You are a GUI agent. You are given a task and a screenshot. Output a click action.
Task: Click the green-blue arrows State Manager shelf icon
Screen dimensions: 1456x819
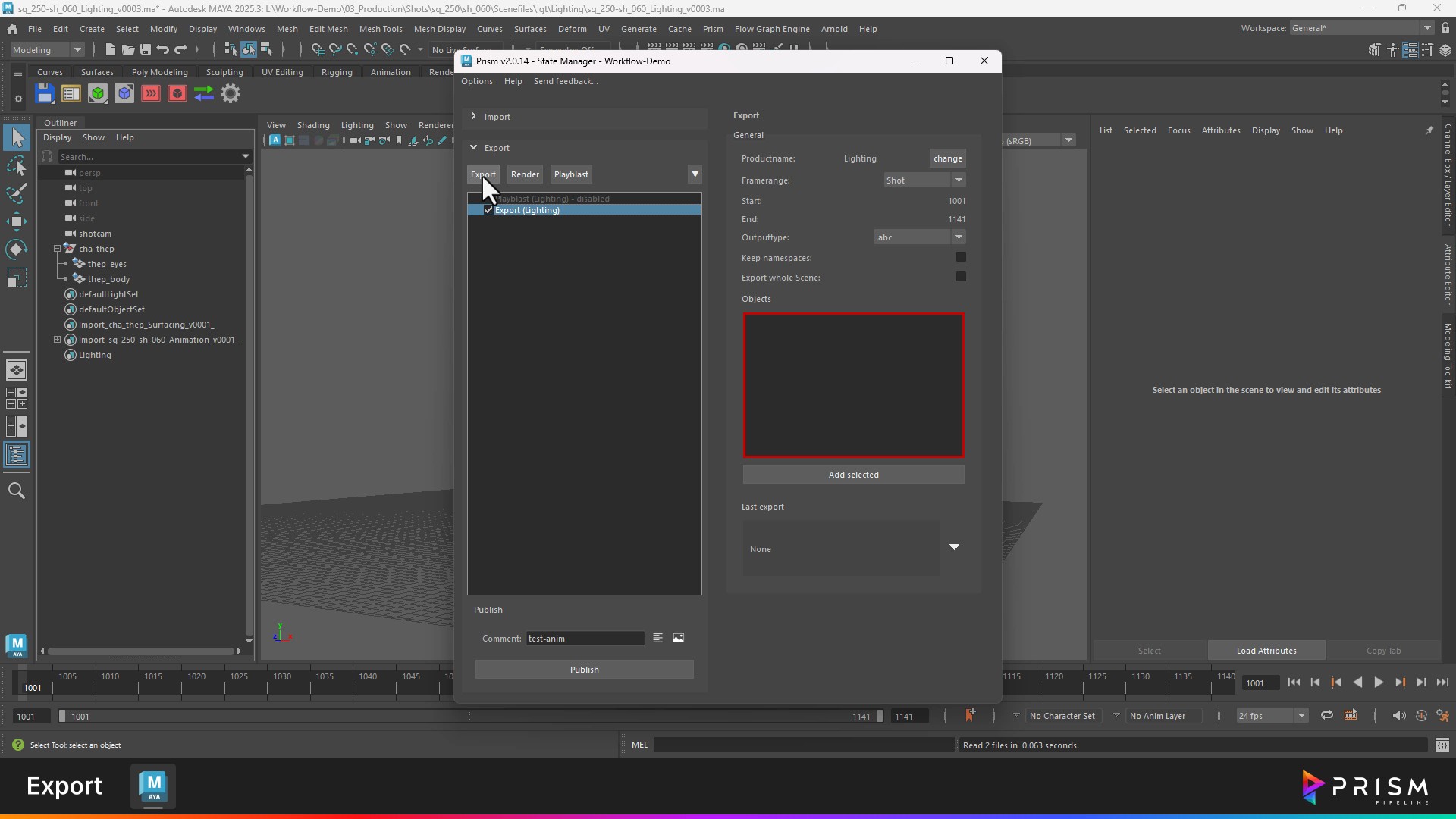tap(204, 93)
